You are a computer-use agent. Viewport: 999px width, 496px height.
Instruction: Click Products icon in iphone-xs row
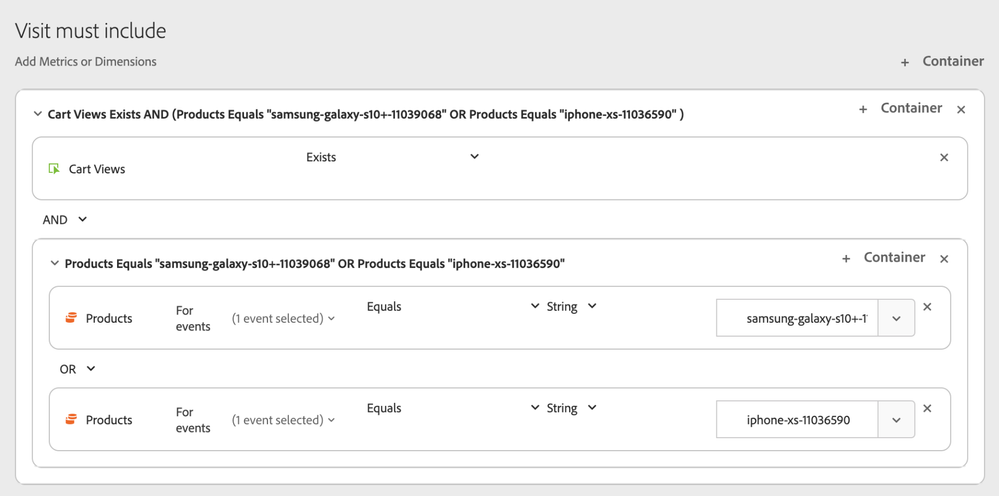click(71, 420)
